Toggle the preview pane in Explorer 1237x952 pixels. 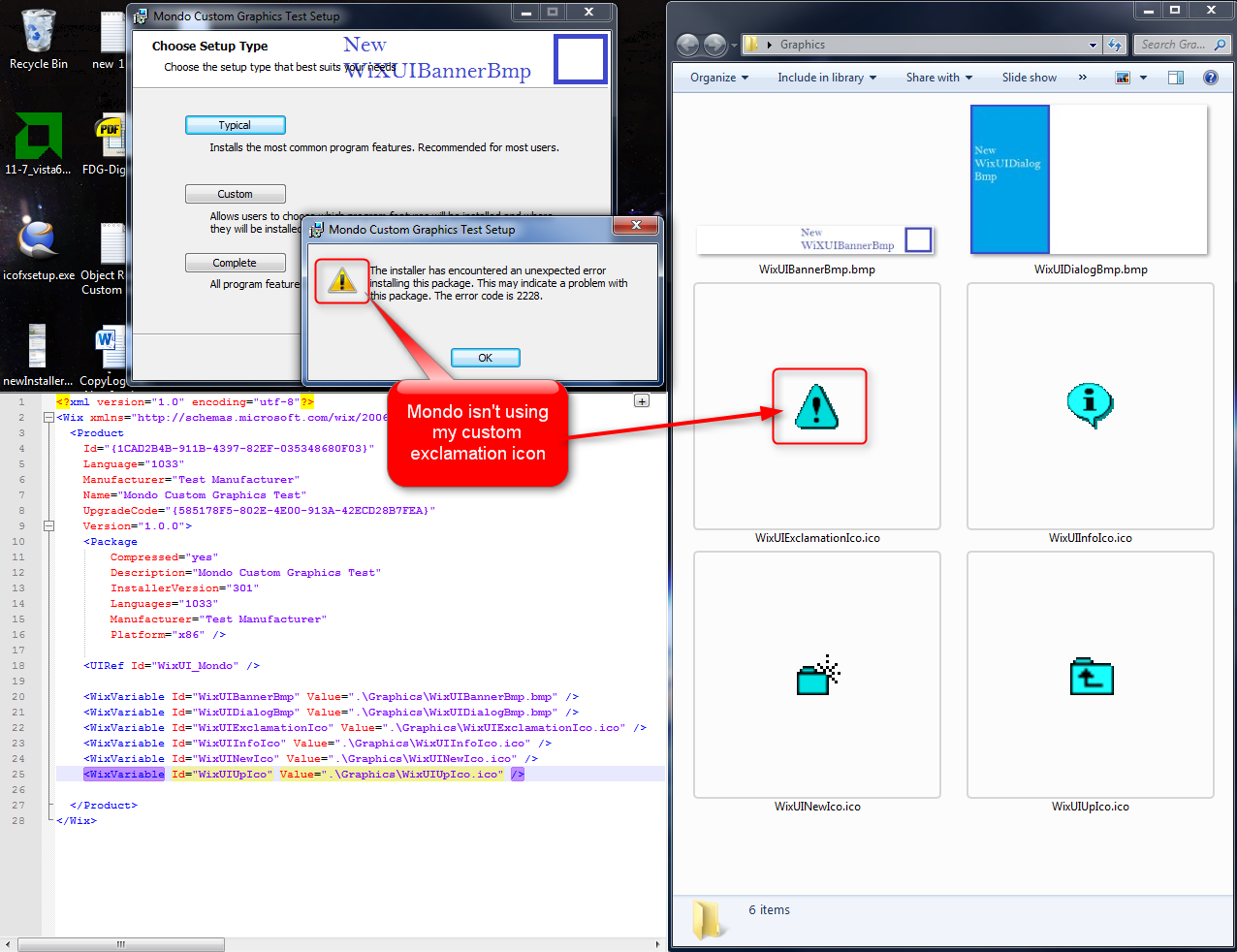click(x=1175, y=77)
